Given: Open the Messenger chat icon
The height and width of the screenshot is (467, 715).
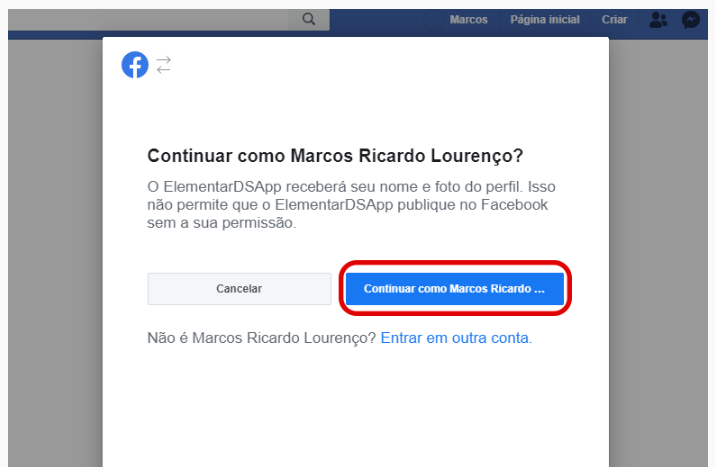Looking at the screenshot, I should click(691, 20).
